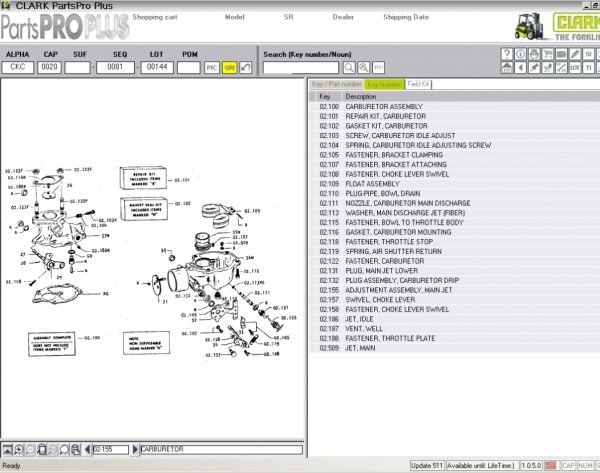Zoom in on the diagram
Image resolution: width=600 pixels, height=473 pixels.
click(x=19, y=449)
